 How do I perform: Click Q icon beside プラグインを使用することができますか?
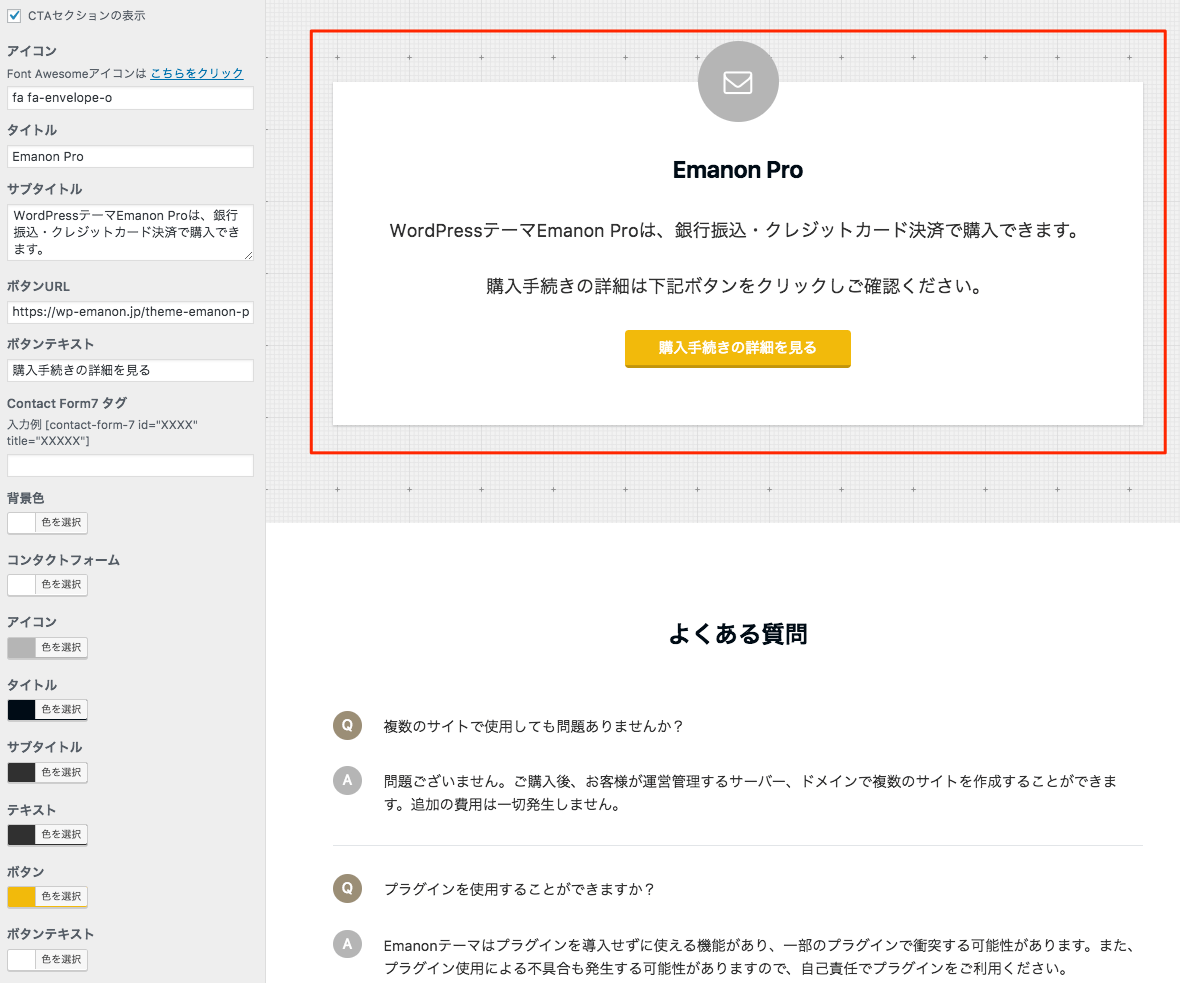[x=348, y=889]
